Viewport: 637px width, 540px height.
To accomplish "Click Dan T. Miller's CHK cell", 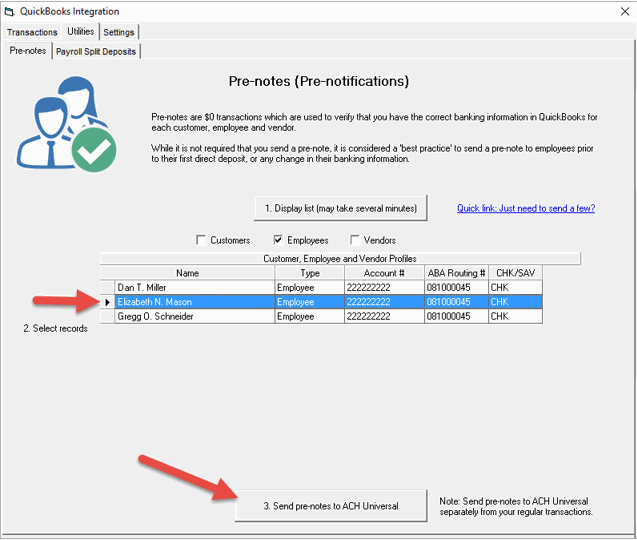I will tap(515, 287).
